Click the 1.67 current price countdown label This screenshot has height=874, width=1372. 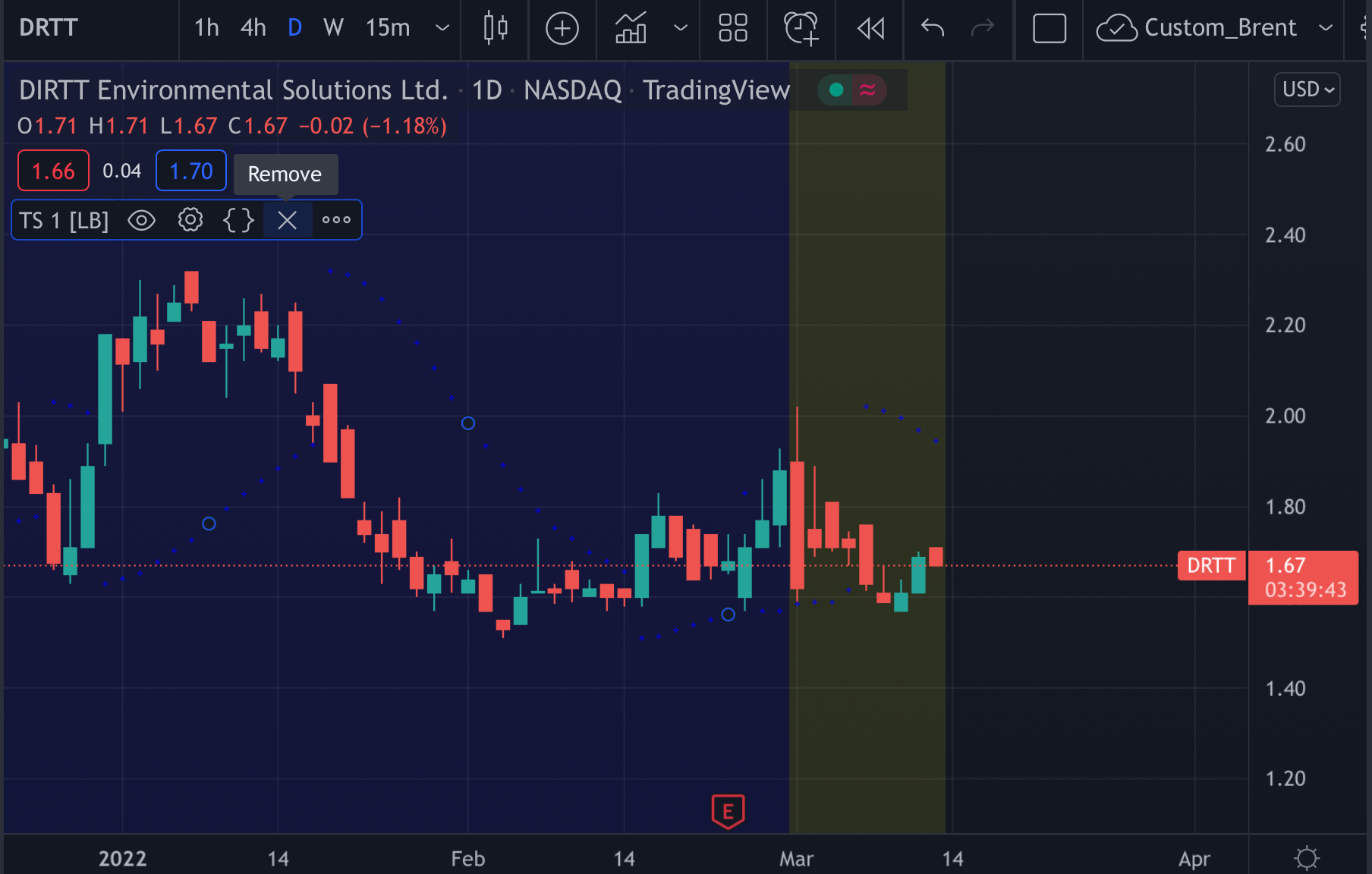click(1304, 577)
